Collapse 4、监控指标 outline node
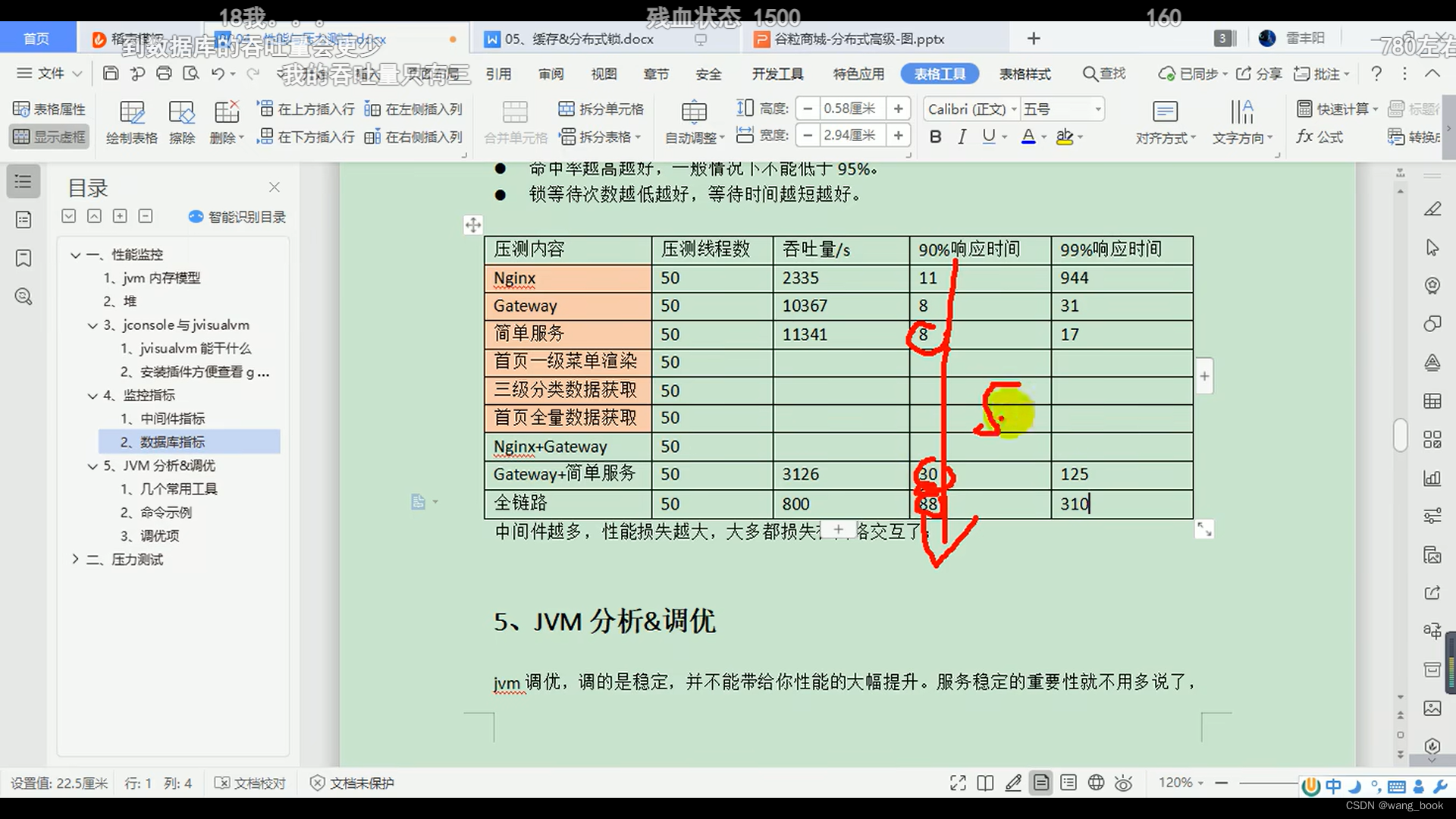Screen dimensions: 1456x819 (93, 396)
